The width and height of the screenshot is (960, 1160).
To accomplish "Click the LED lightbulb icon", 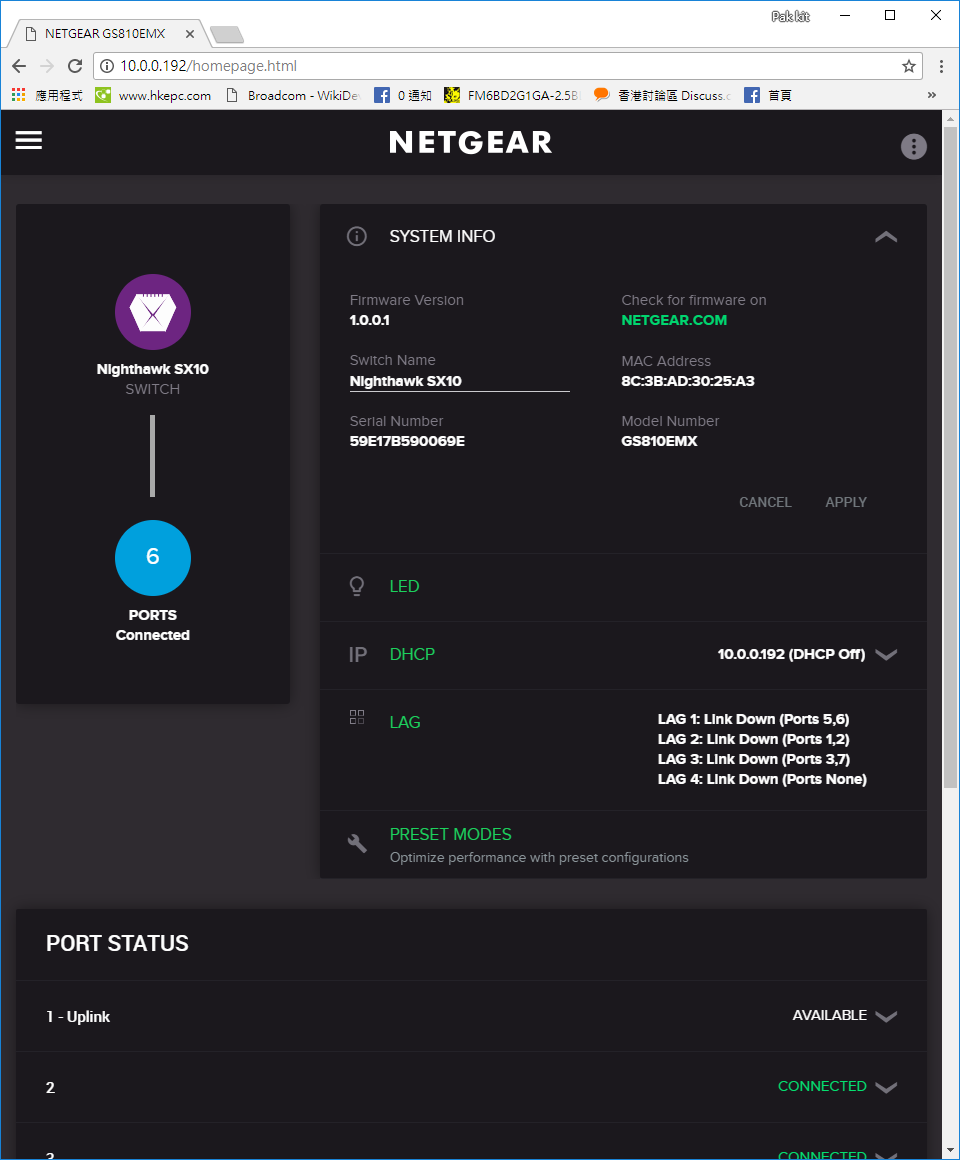I will tap(356, 587).
